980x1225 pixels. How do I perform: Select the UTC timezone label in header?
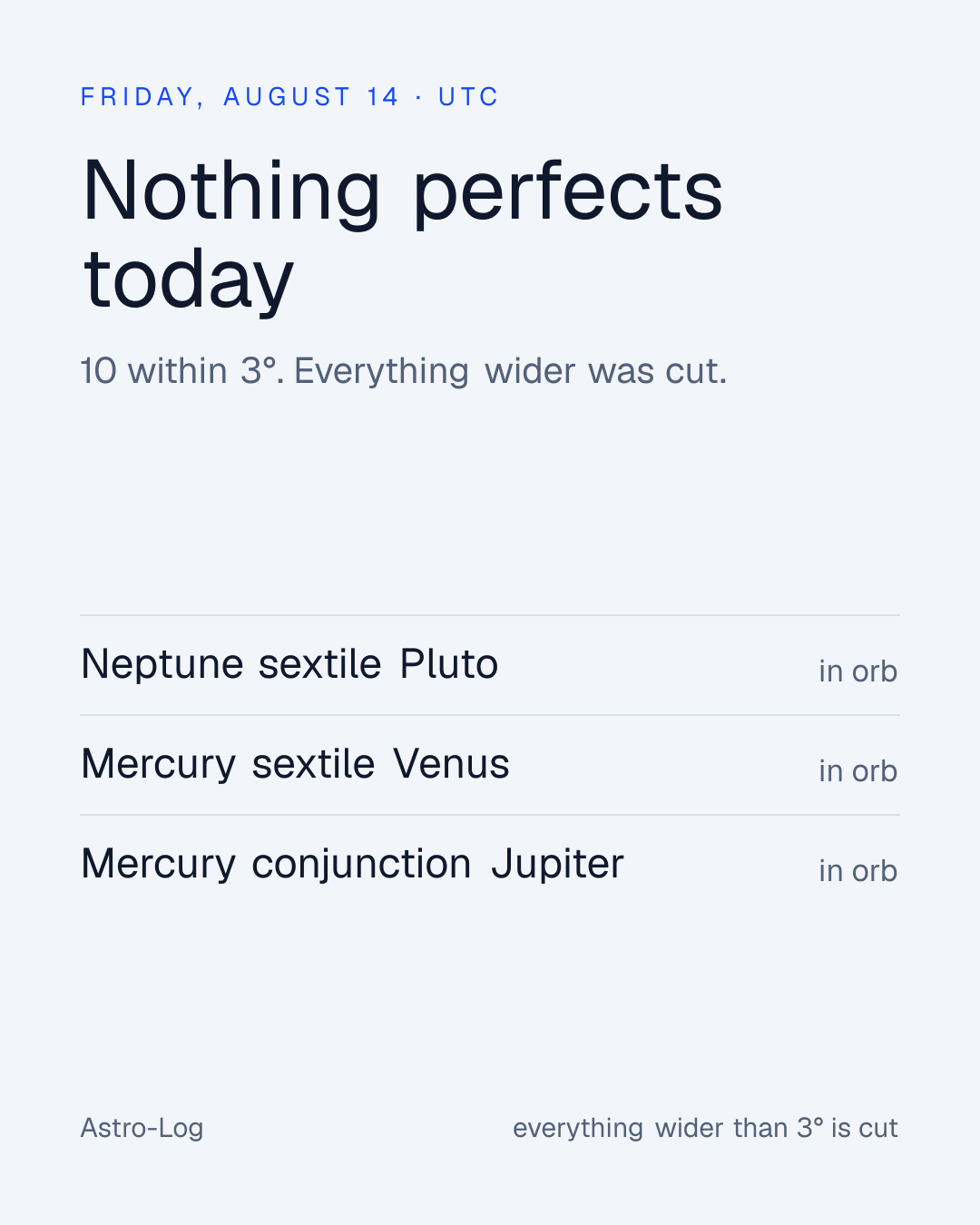point(468,97)
